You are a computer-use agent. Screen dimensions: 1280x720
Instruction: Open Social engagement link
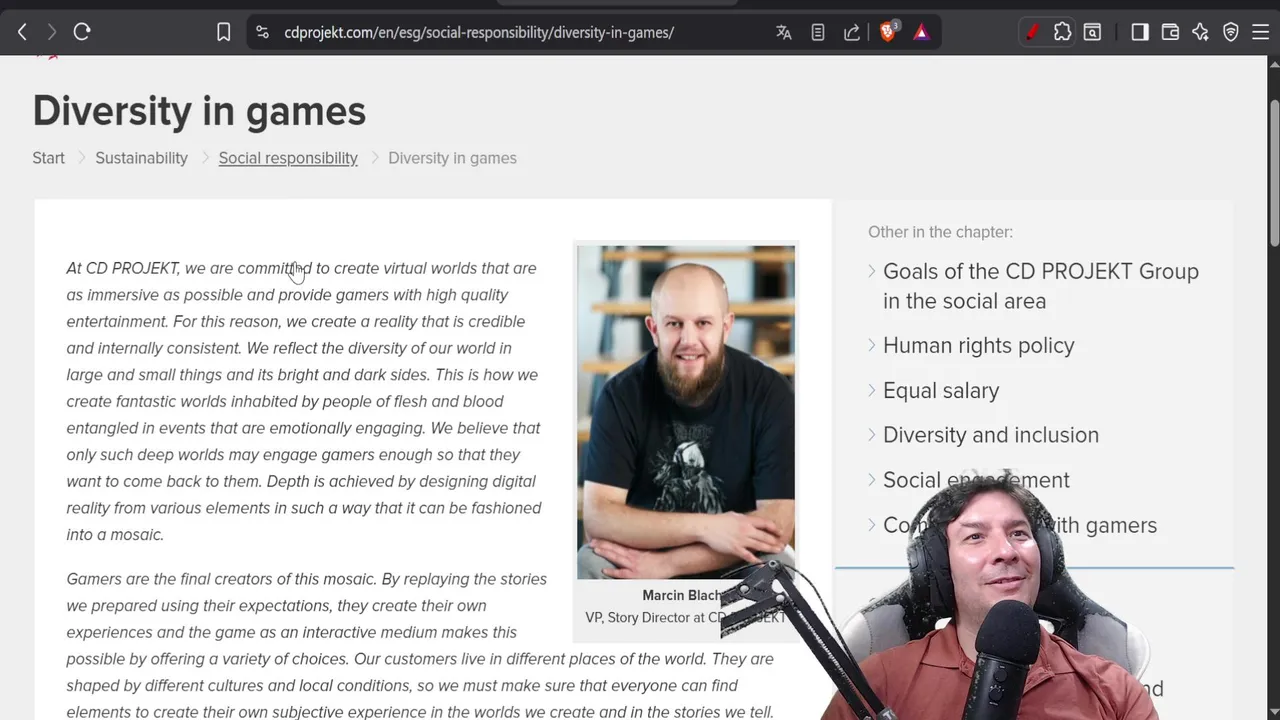pos(976,480)
